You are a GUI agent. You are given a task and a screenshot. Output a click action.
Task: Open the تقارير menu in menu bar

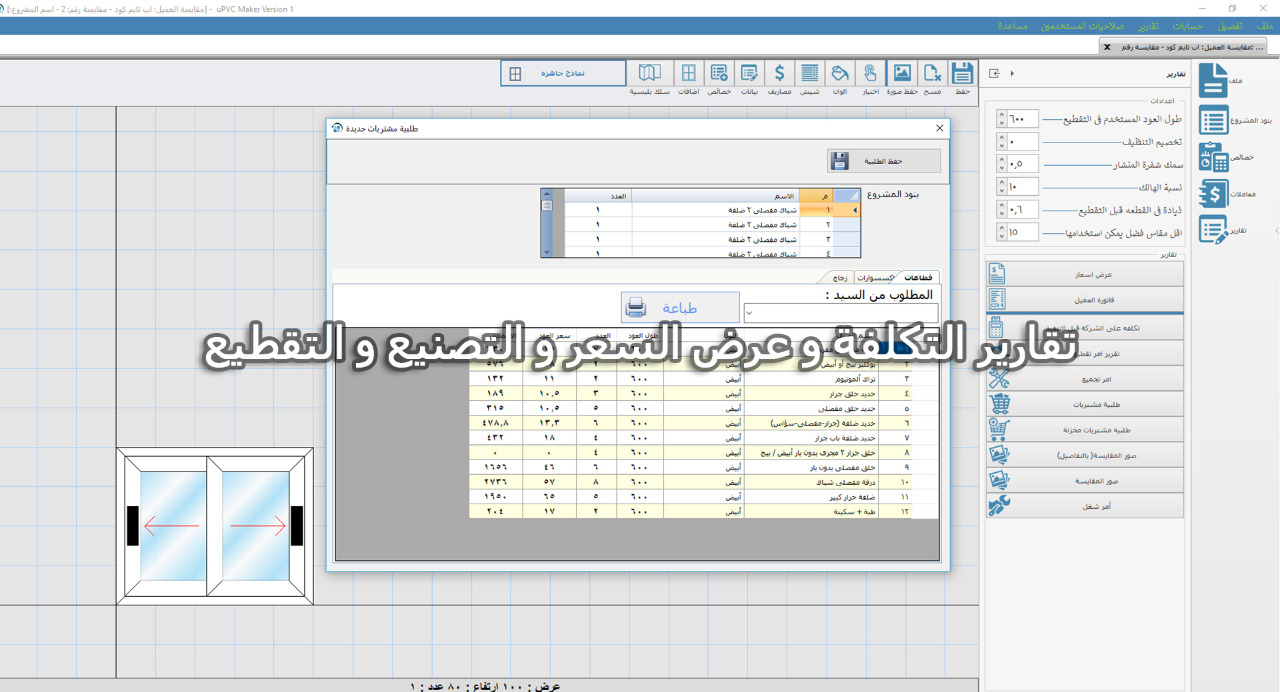tap(1149, 25)
